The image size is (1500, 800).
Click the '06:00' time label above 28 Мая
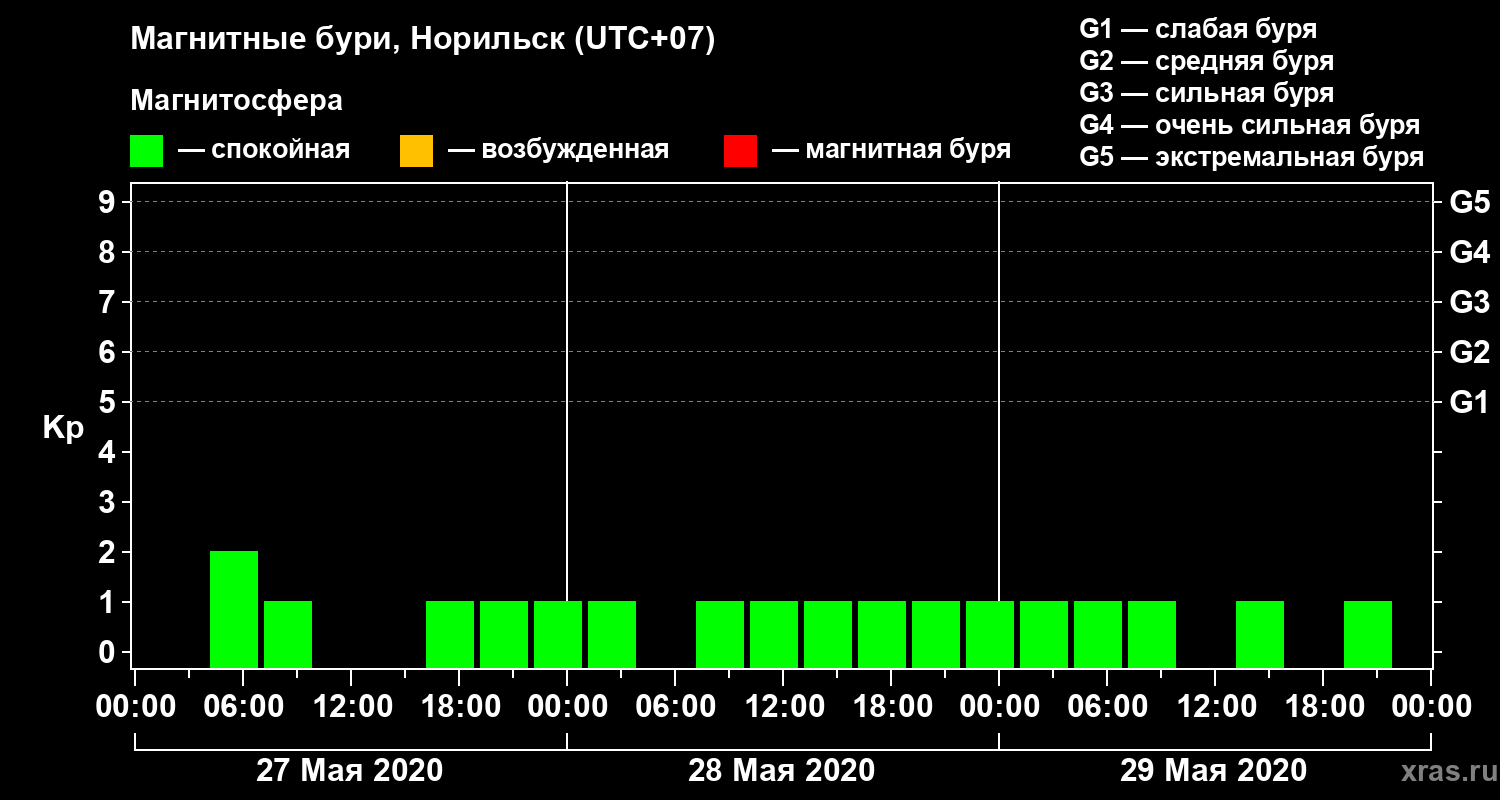tap(674, 707)
